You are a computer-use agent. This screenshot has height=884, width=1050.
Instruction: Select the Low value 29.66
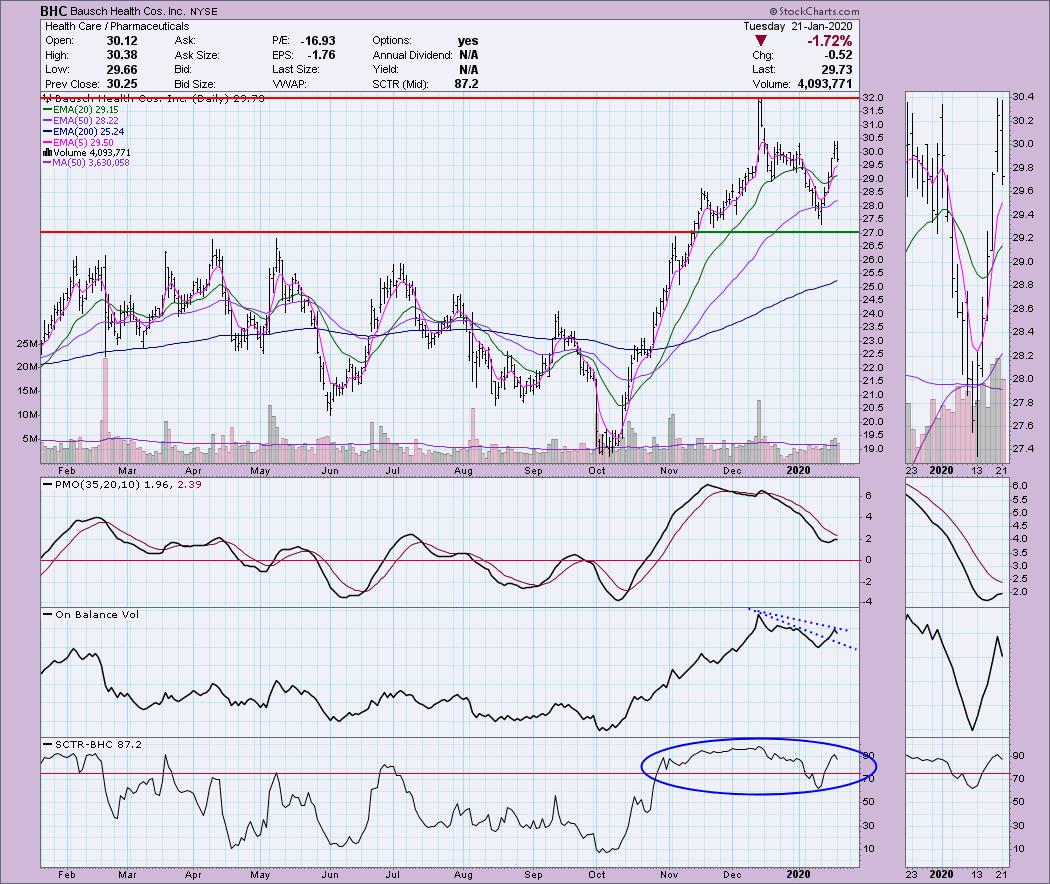(122, 70)
